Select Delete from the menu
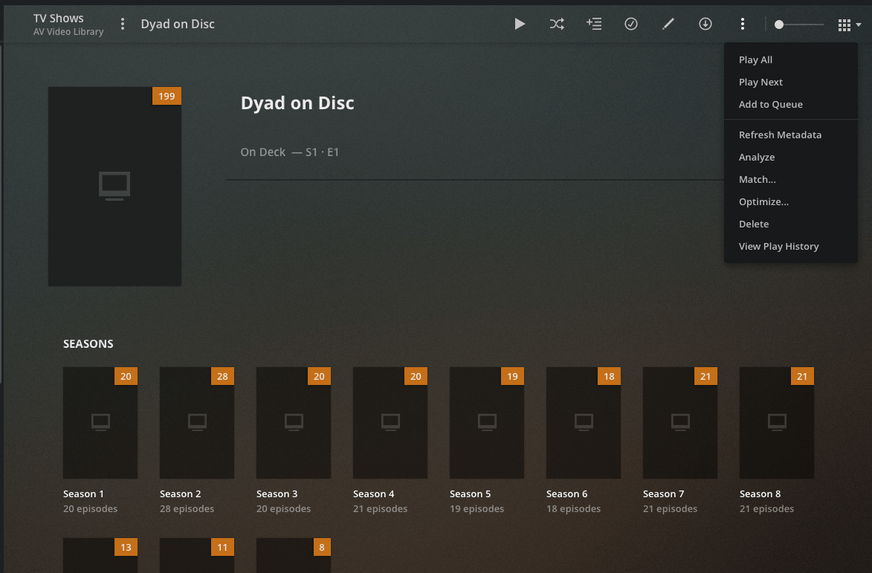Image resolution: width=872 pixels, height=573 pixels. (x=790, y=224)
